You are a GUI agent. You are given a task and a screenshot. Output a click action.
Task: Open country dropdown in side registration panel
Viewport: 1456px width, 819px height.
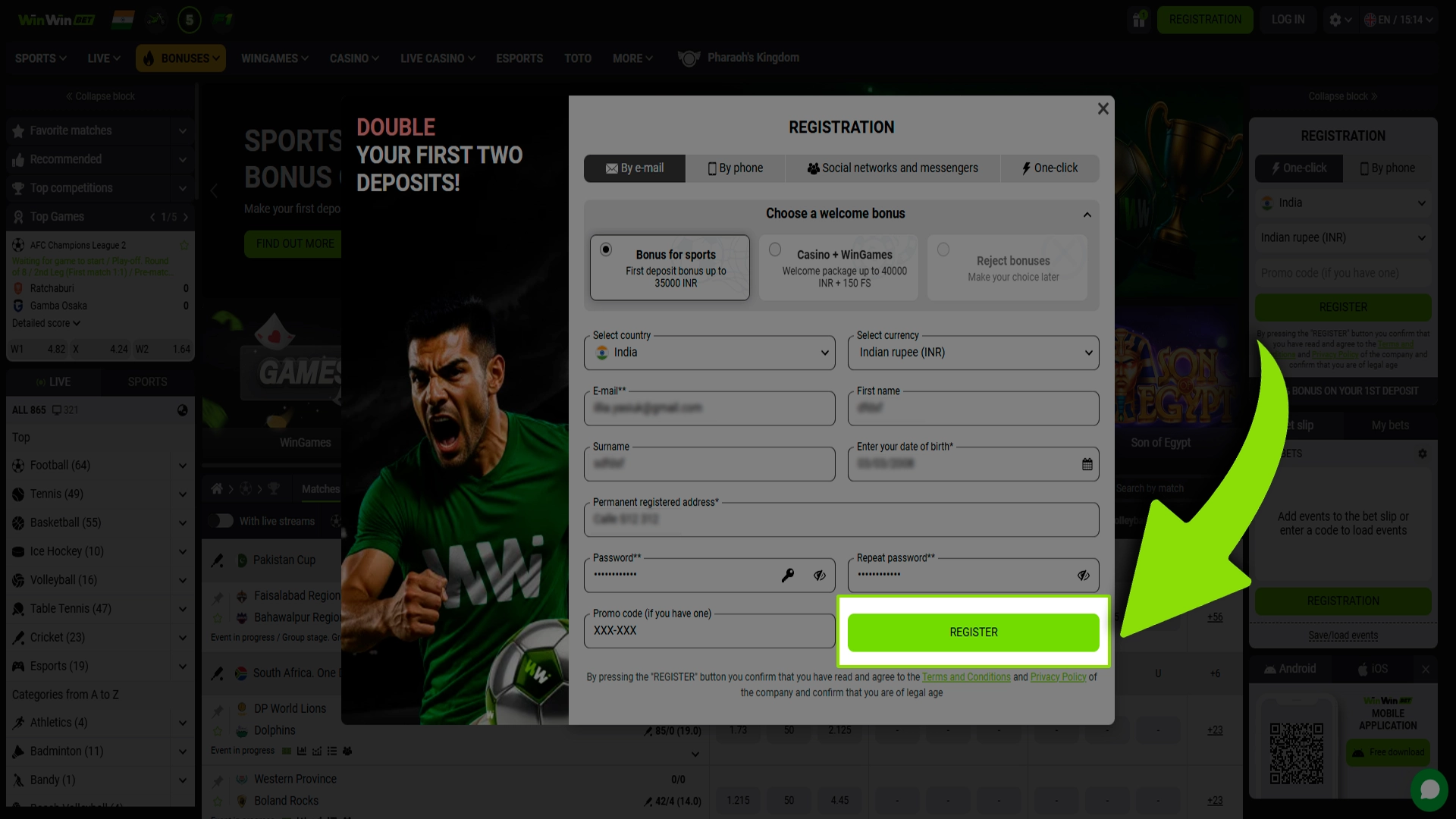[x=1343, y=203]
